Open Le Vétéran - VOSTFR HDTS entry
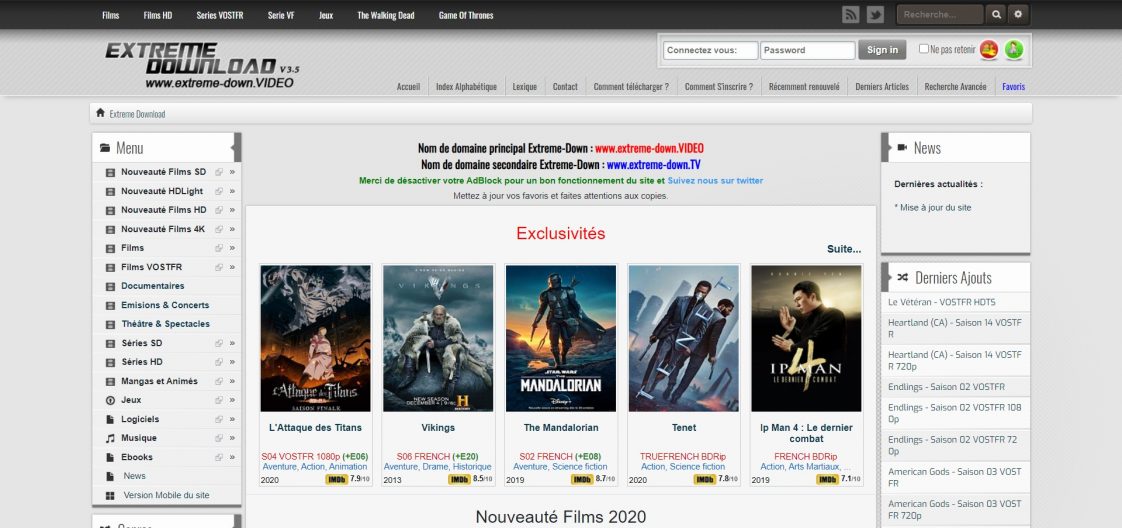1122x528 pixels. [942, 302]
